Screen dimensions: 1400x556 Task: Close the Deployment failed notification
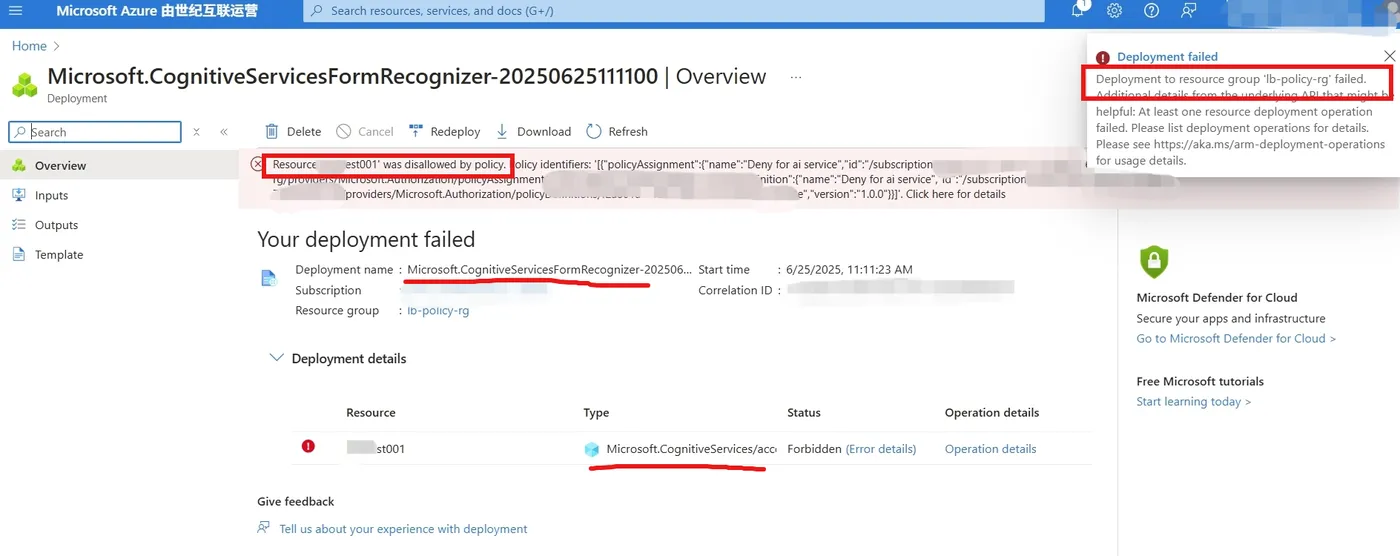[x=1389, y=56]
